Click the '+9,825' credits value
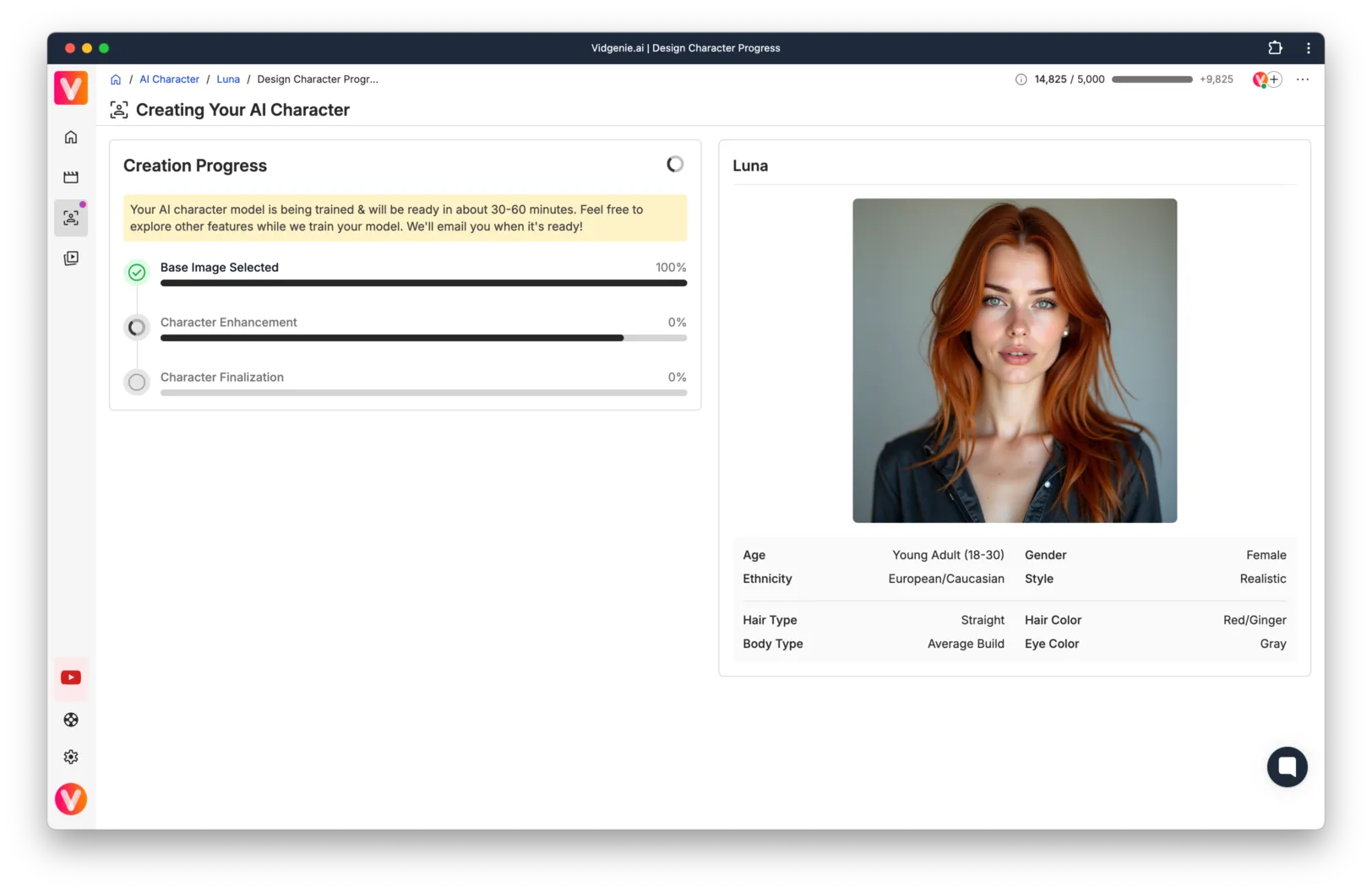 click(x=1217, y=79)
